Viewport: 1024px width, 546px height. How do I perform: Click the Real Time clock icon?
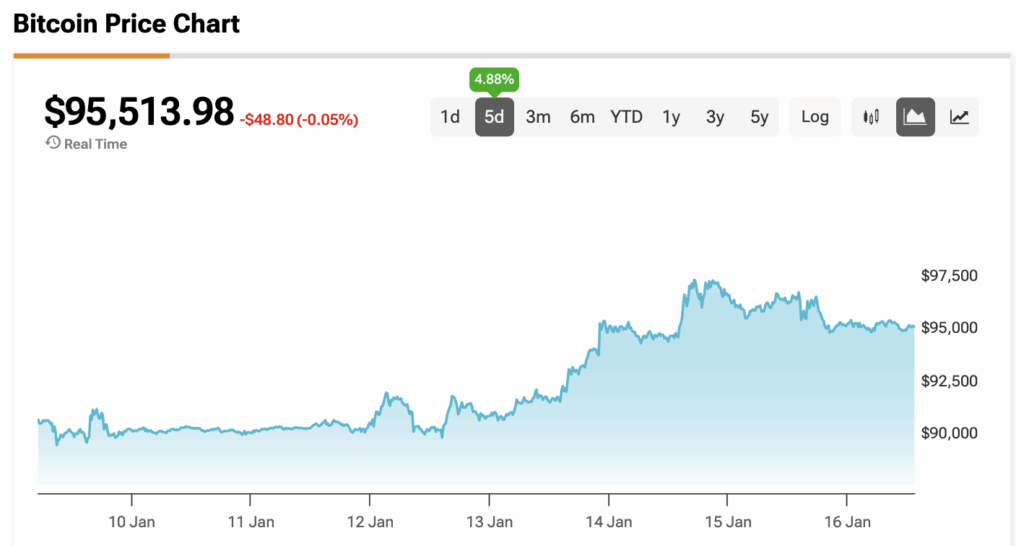[53, 143]
